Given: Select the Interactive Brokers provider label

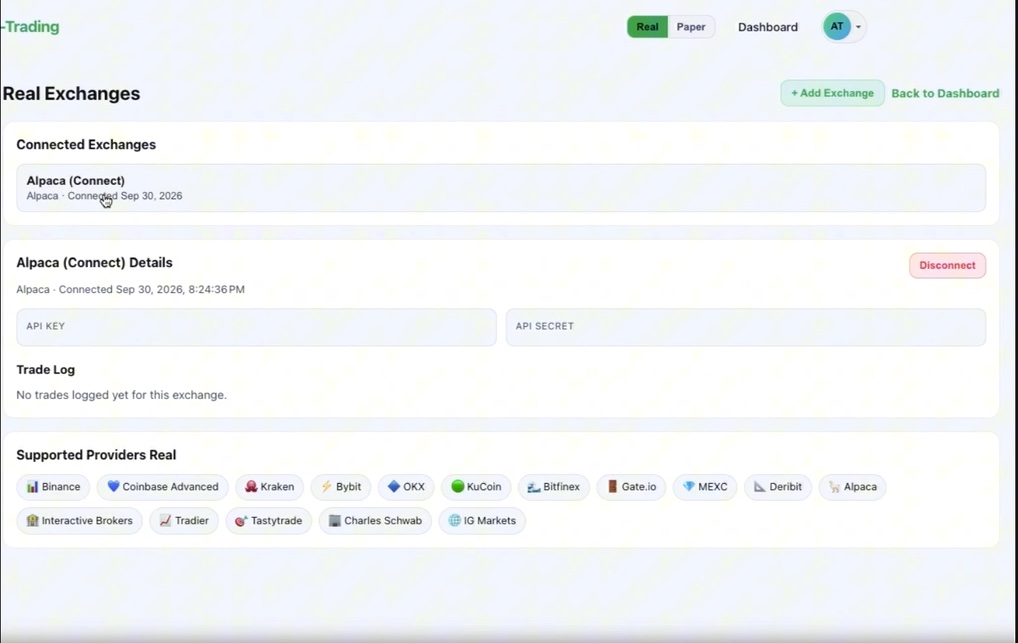Looking at the screenshot, I should point(87,520).
